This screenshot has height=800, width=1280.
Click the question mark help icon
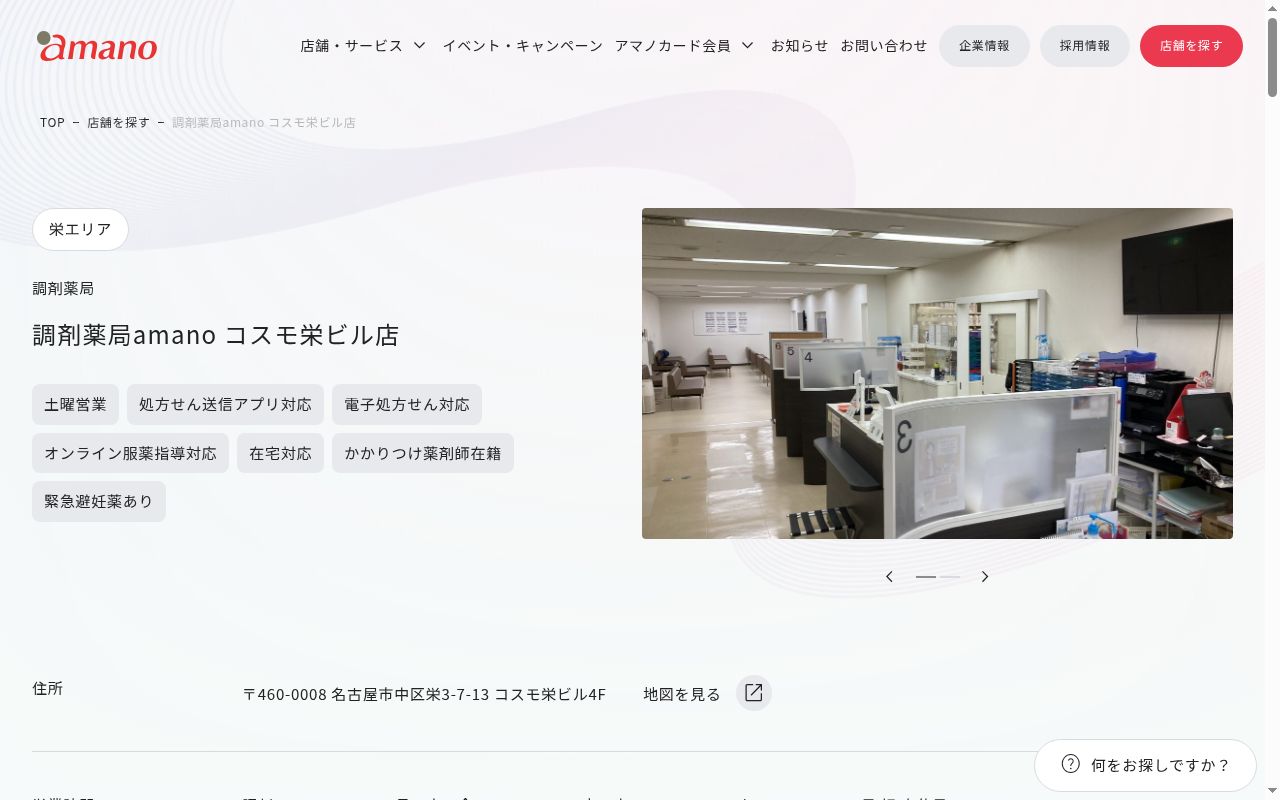1070,764
